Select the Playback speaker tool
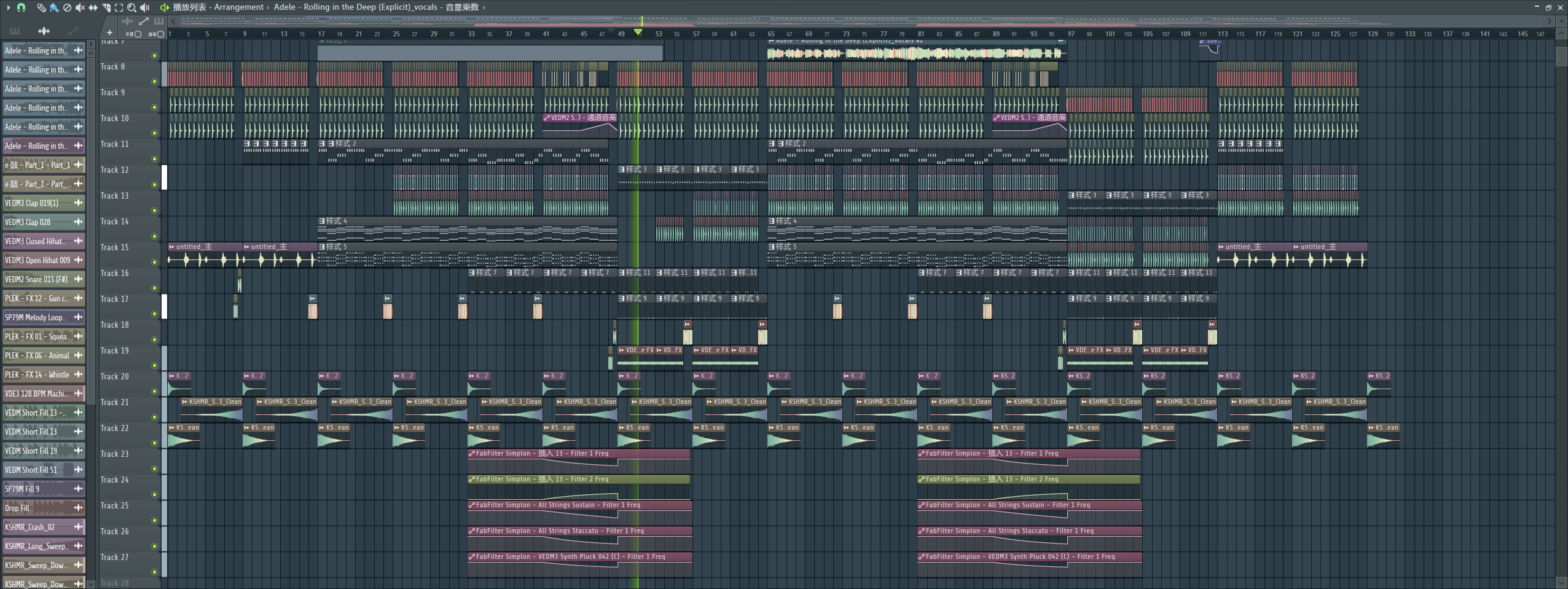The image size is (1568, 589). pos(145,7)
